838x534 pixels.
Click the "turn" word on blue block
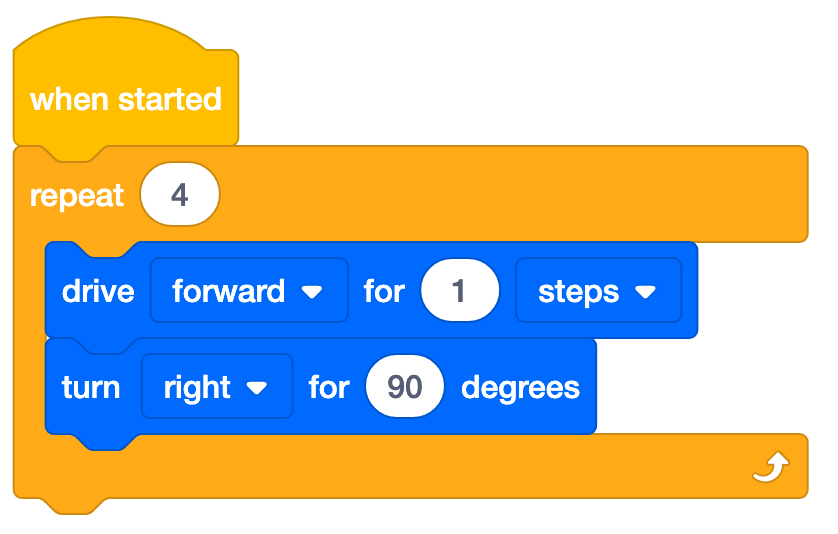[91, 387]
